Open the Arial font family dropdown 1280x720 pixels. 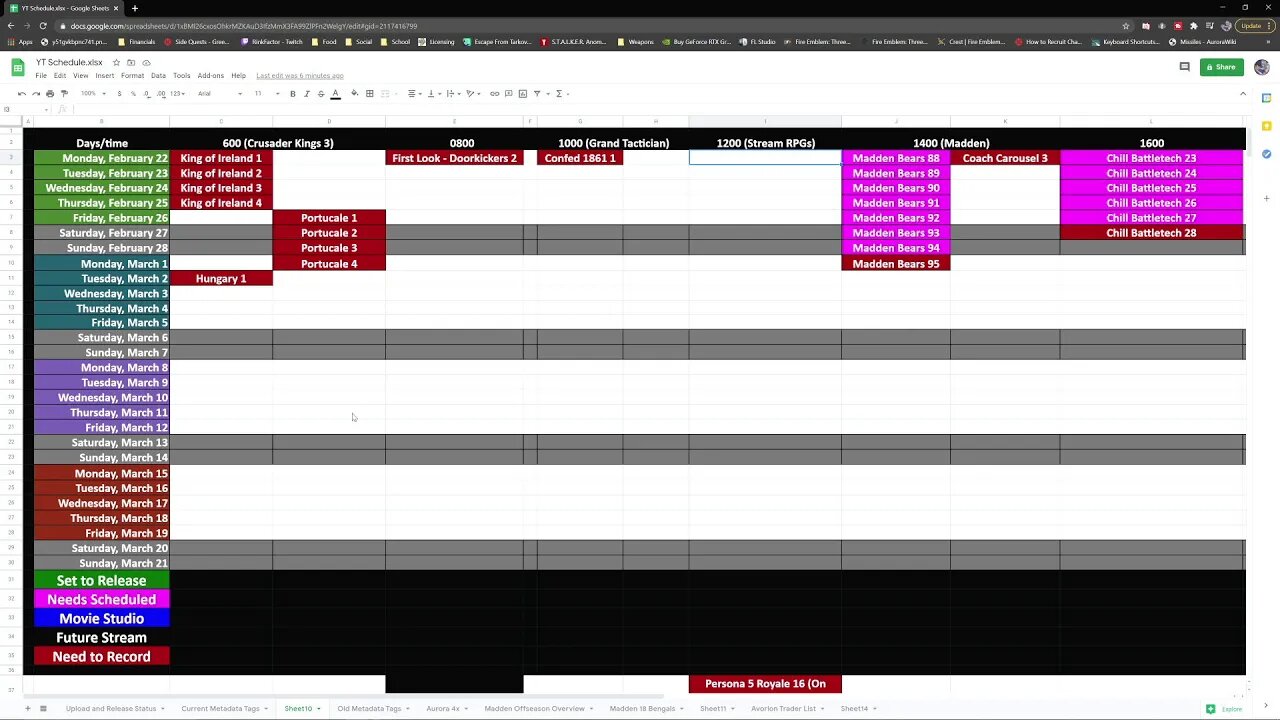click(220, 93)
